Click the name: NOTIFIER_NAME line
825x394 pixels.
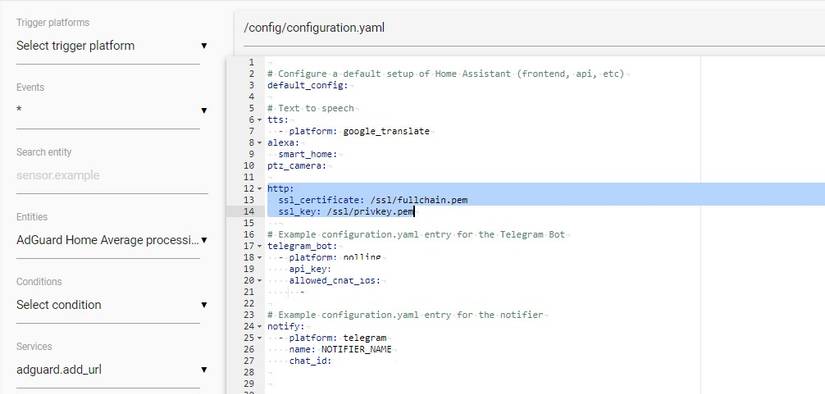coord(340,349)
